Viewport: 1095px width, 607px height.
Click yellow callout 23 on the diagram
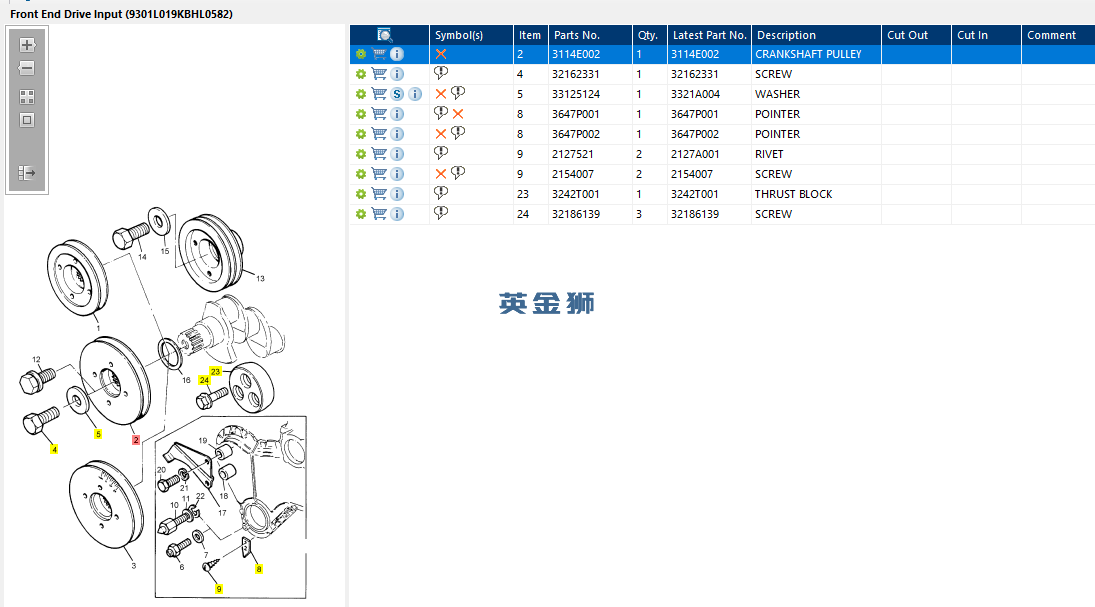click(215, 372)
